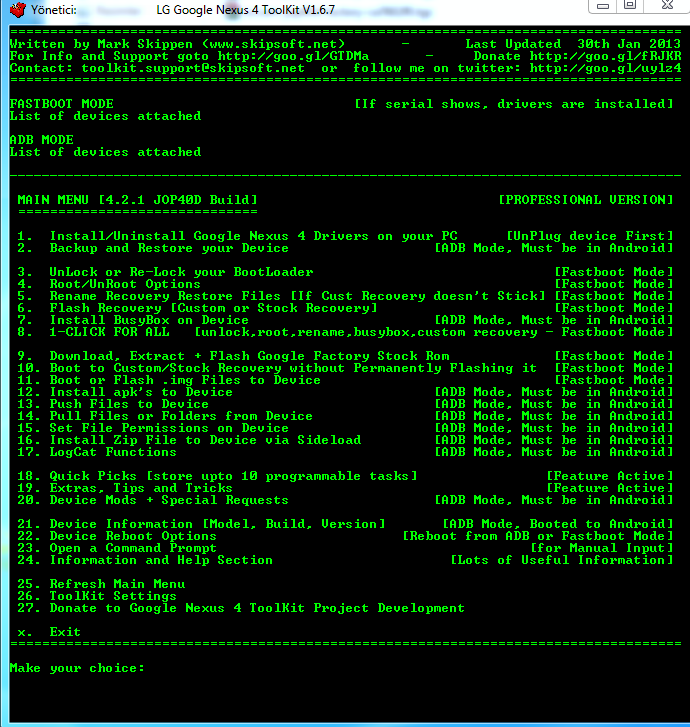This screenshot has height=727, width=690.
Task: Maximize the Nexus 4 ToolKit window
Action: tap(630, 6)
